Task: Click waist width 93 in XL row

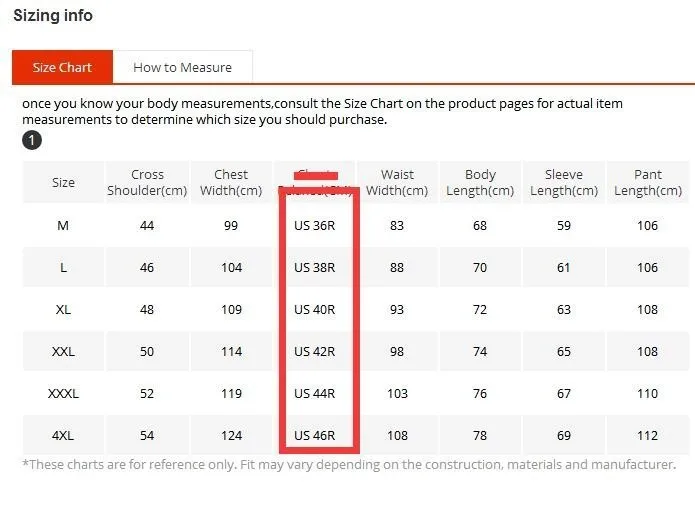Action: (397, 309)
